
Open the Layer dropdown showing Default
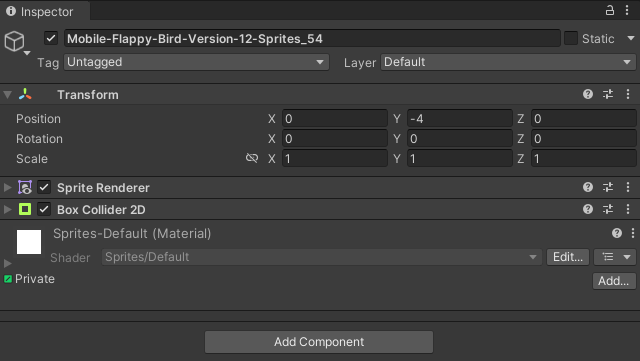coord(508,62)
